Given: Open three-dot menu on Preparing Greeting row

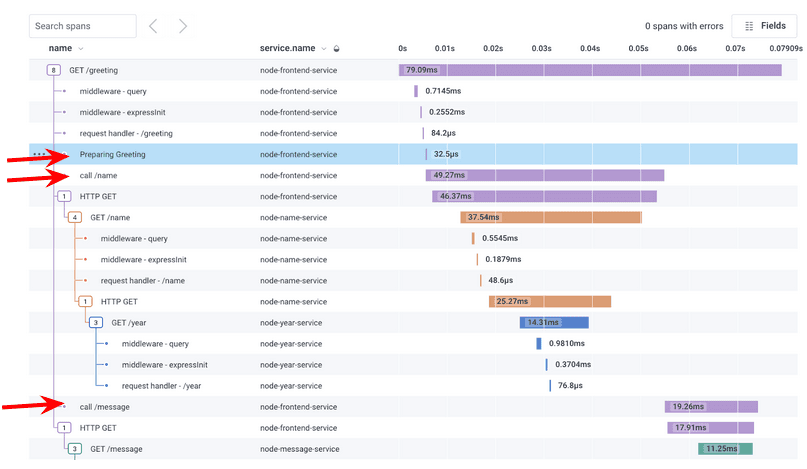Looking at the screenshot, I should click(39, 155).
